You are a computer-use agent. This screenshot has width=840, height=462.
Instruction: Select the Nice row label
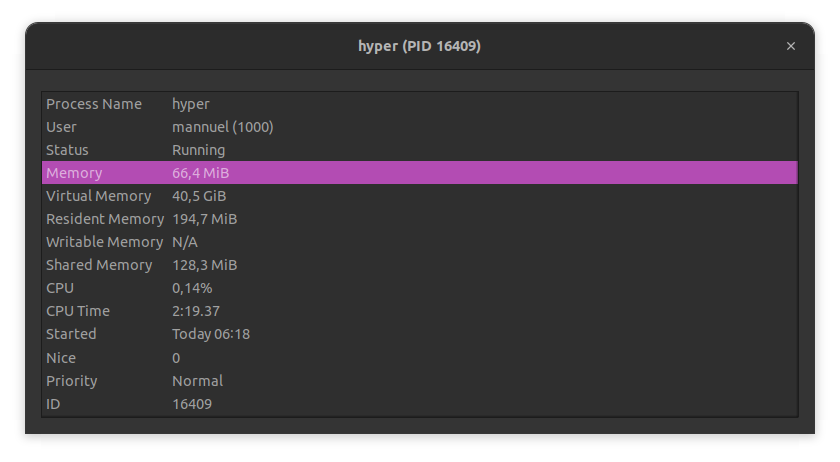click(x=61, y=358)
